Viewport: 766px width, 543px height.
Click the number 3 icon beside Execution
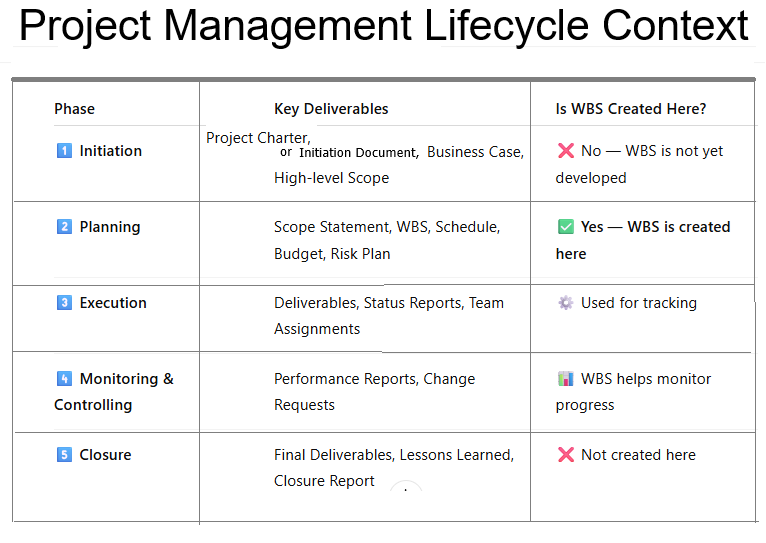pyautogui.click(x=64, y=303)
